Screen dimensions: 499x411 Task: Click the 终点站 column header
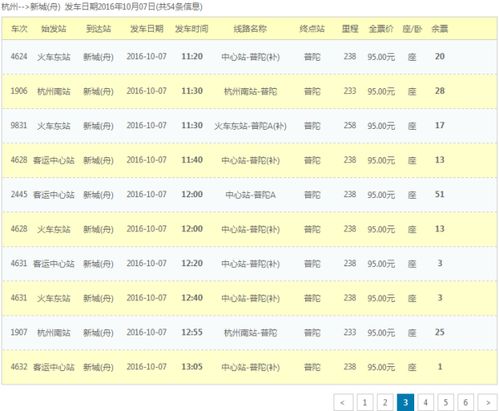[312, 29]
